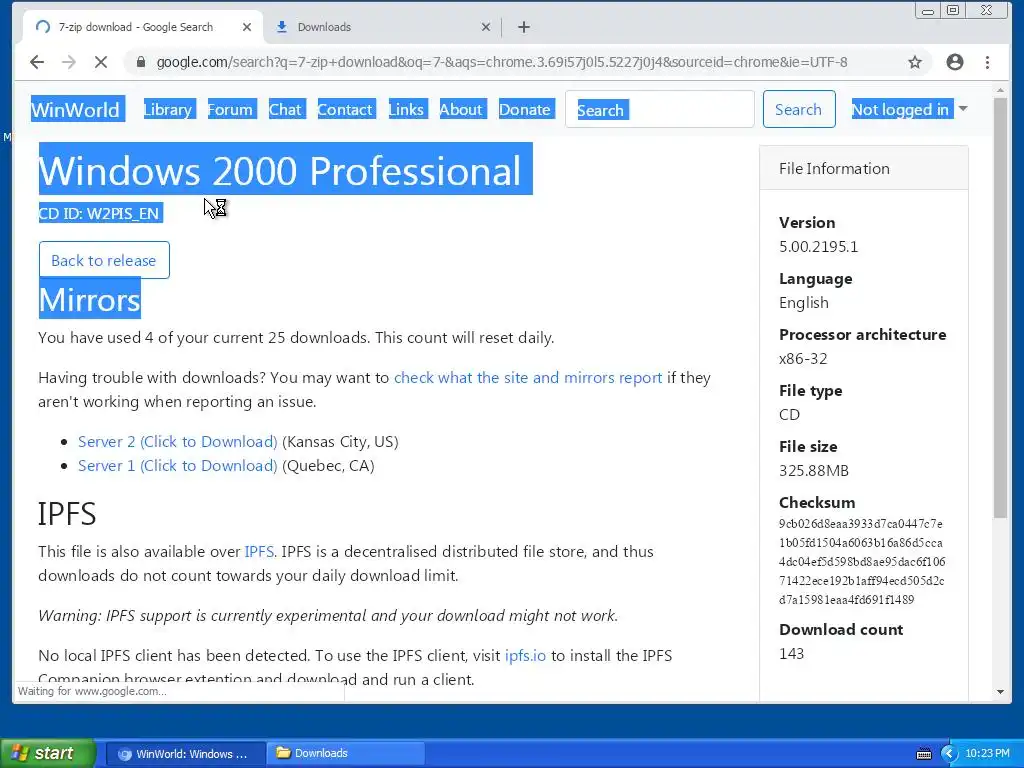Click the Back to release button

(104, 260)
